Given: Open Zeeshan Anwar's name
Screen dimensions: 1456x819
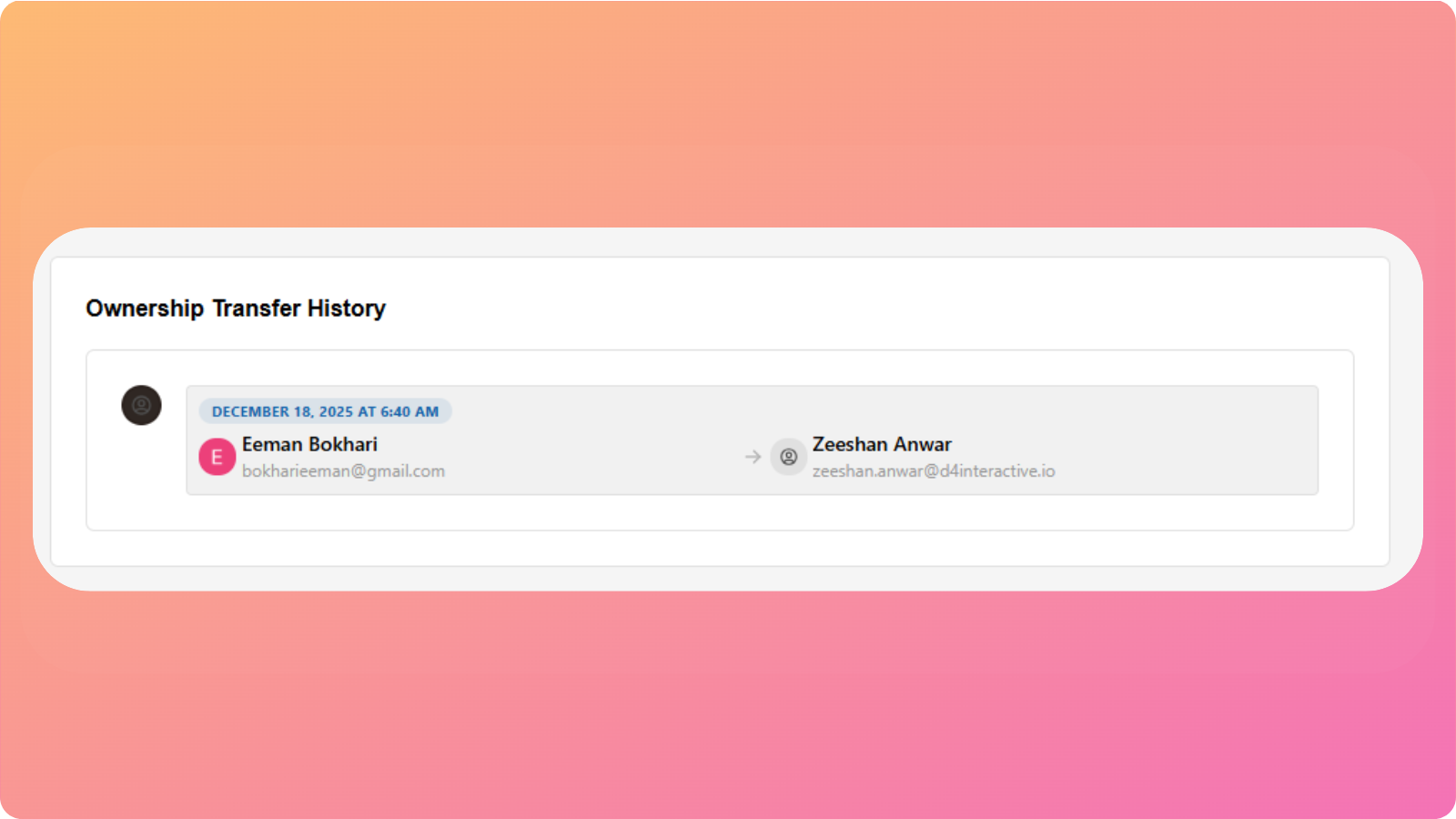Looking at the screenshot, I should tap(882, 444).
